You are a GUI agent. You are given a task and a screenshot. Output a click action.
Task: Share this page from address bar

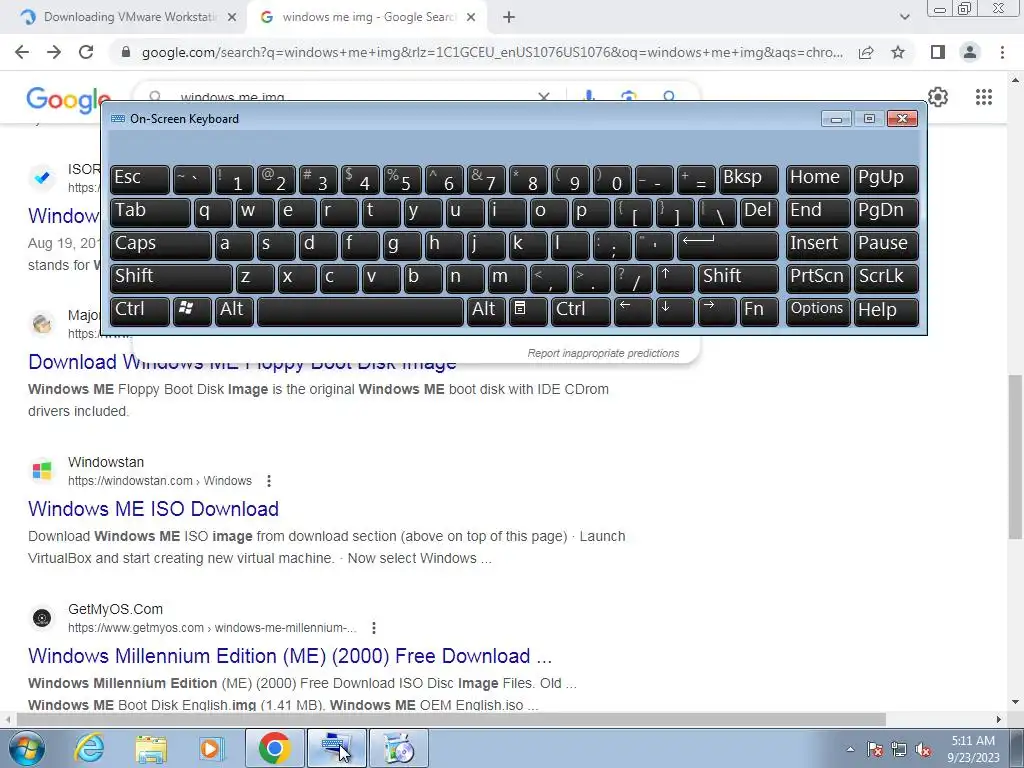866,52
